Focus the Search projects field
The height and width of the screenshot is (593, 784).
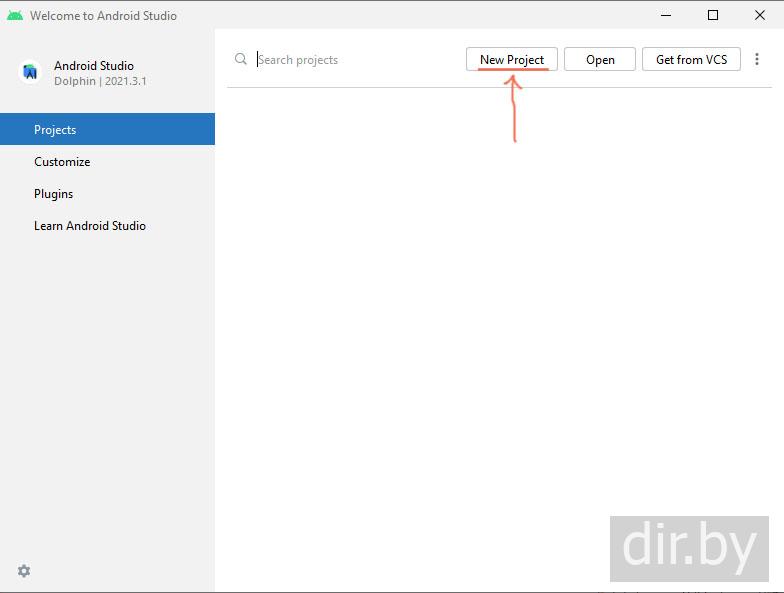[x=350, y=60]
